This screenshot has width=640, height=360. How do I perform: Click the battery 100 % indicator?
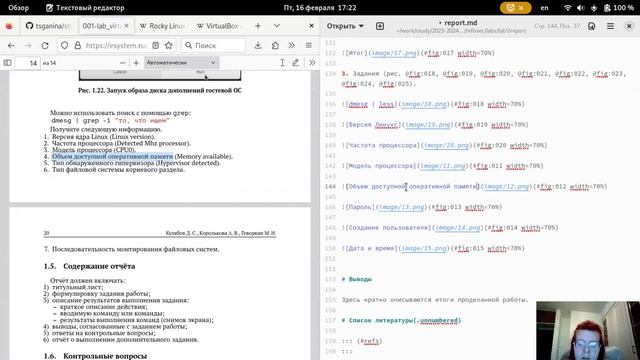click(x=619, y=7)
